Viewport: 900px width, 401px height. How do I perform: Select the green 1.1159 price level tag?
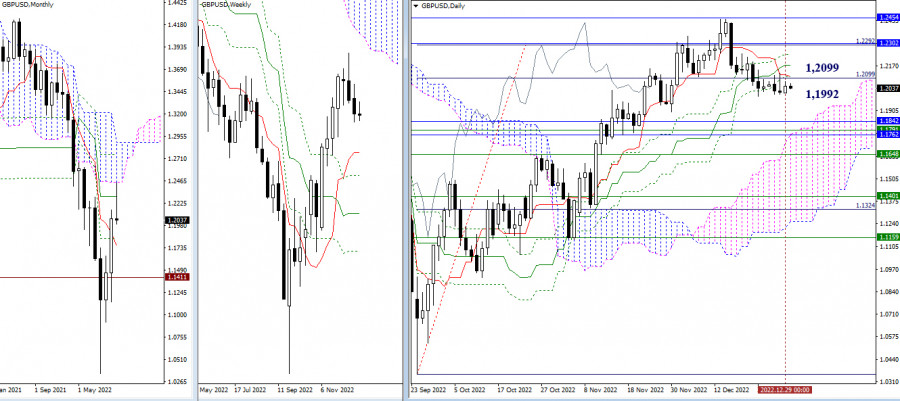887,237
